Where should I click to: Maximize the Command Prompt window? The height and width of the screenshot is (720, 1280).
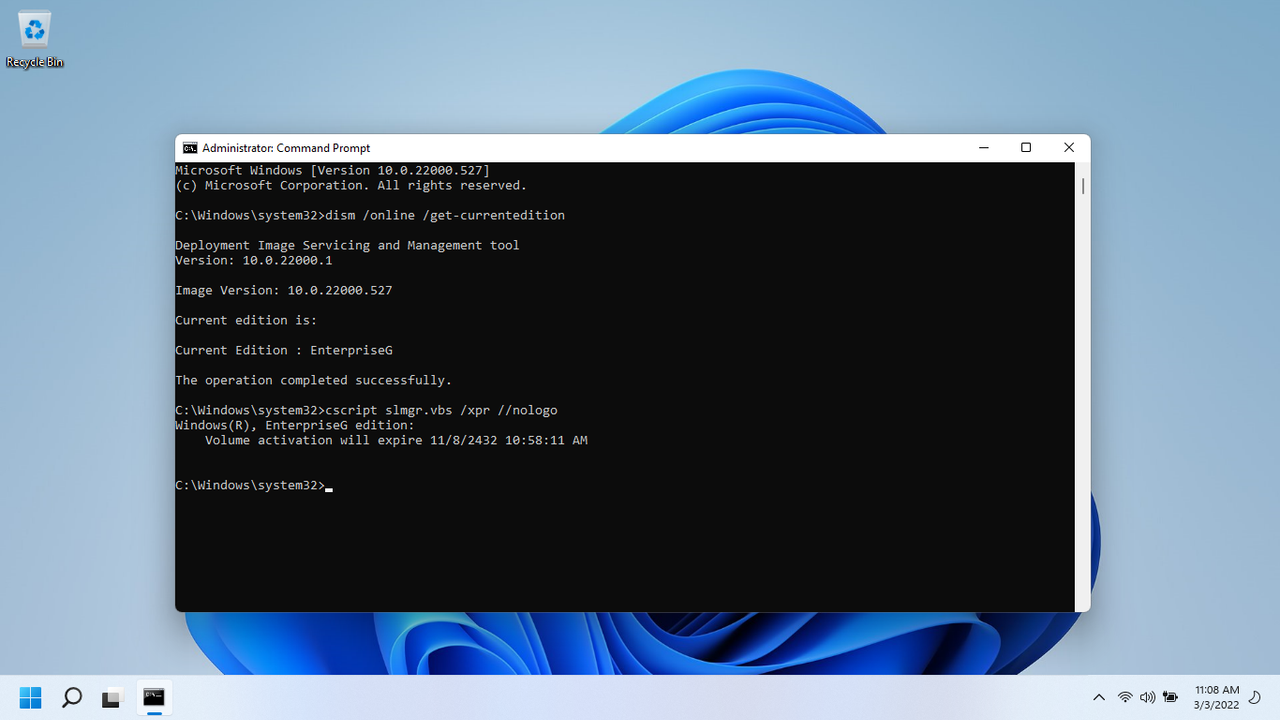tap(1026, 148)
